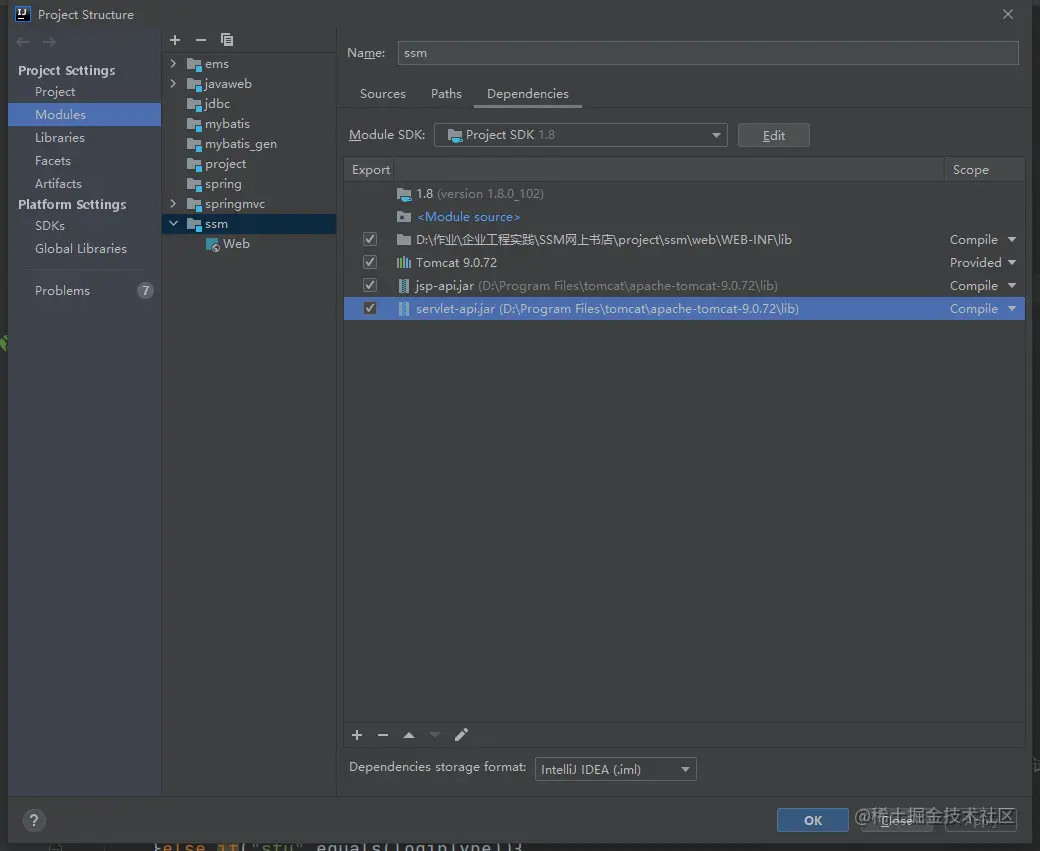
Task: Click the servlet-api.jar file icon
Action: [x=403, y=308]
